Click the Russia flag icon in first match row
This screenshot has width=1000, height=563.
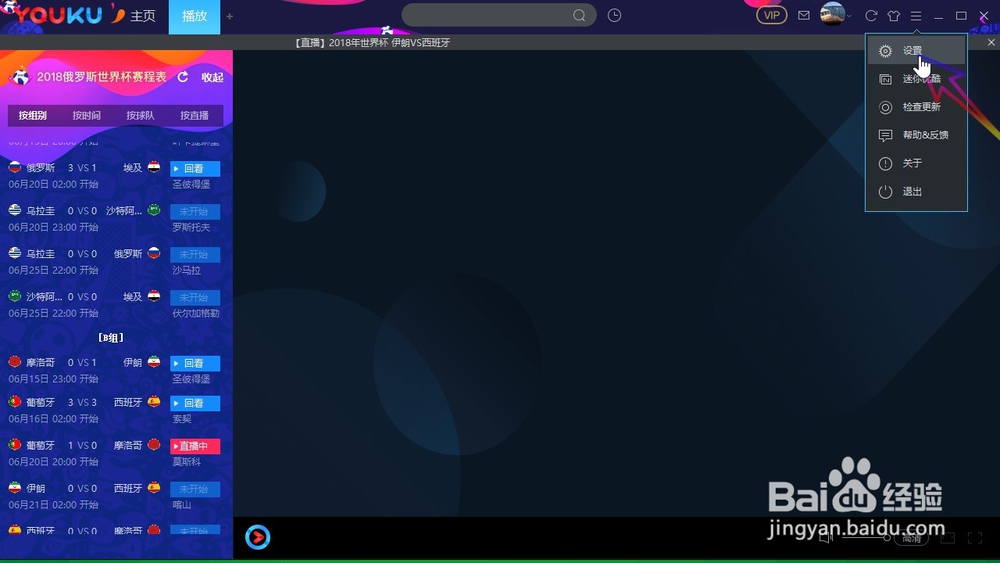click(x=15, y=167)
